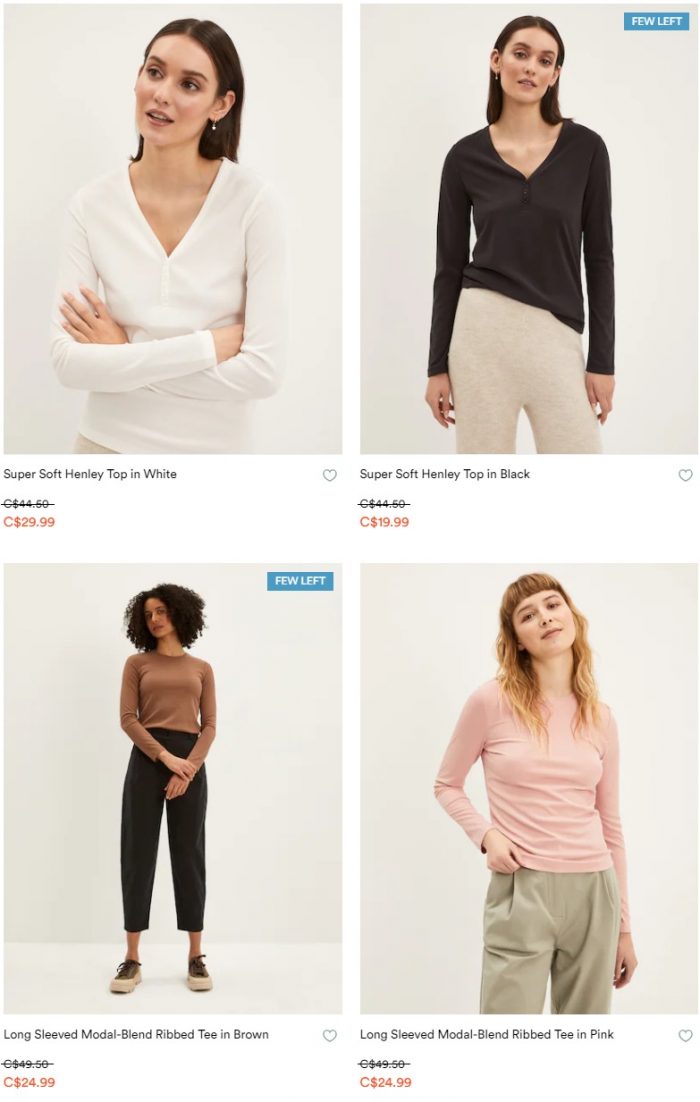700x1102 pixels.
Task: Open Super Soft Henley Top in White link
Action: (90, 474)
